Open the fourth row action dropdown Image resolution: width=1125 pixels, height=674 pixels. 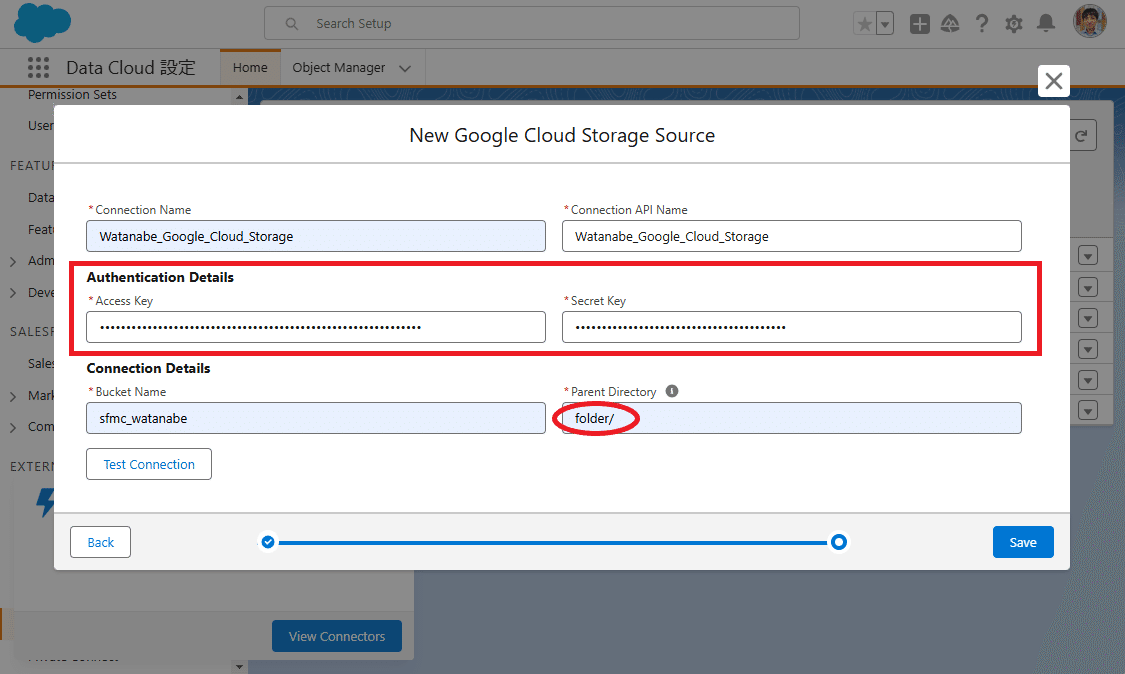click(x=1088, y=350)
